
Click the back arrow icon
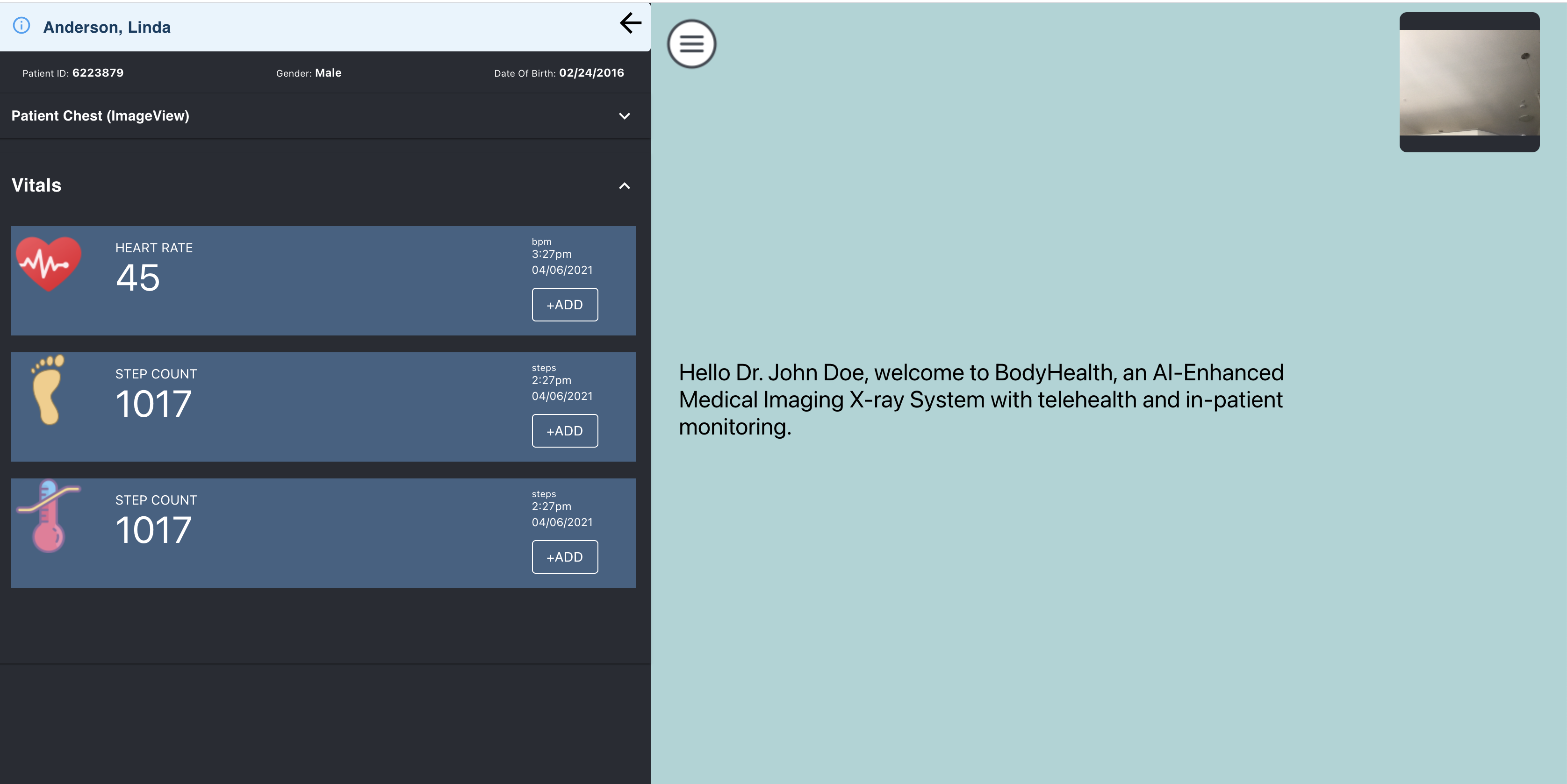[x=630, y=23]
